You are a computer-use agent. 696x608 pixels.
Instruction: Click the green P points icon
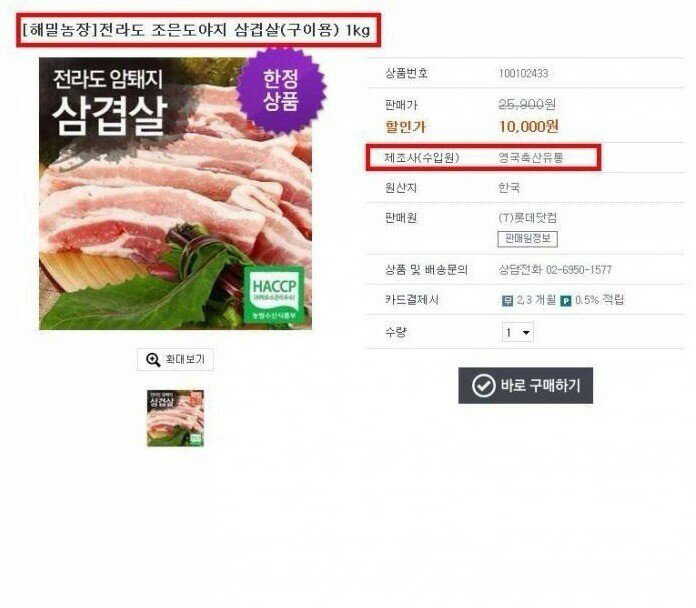[566, 301]
